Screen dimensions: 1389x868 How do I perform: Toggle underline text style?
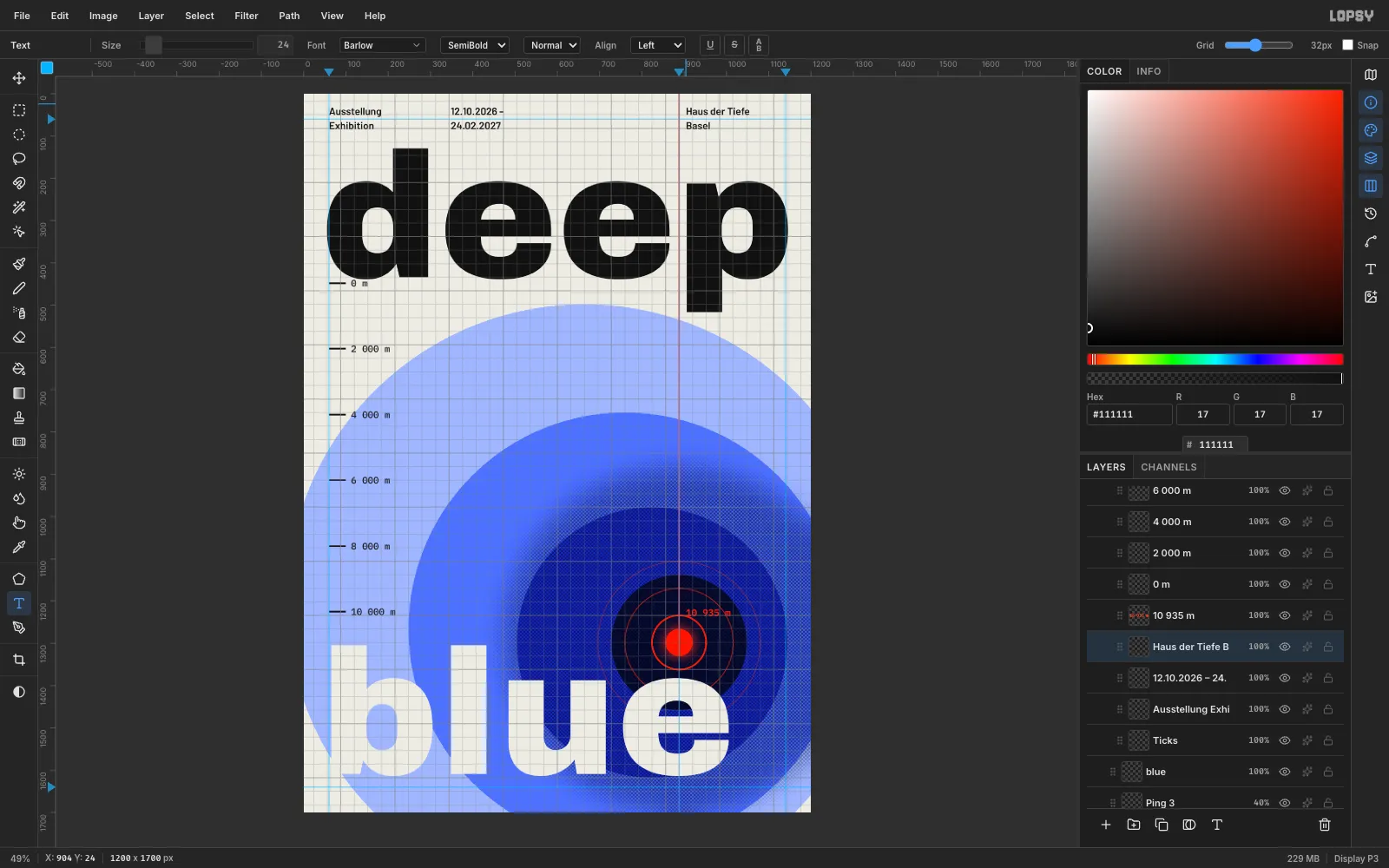click(x=710, y=45)
